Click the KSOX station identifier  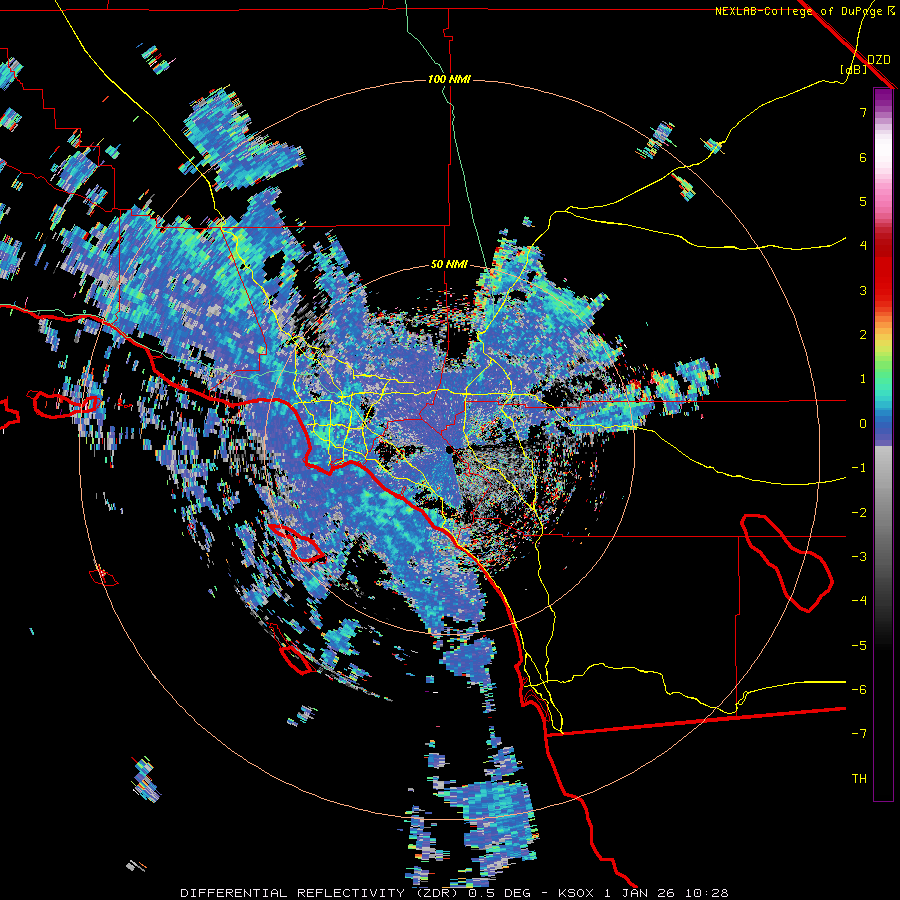pos(575,893)
